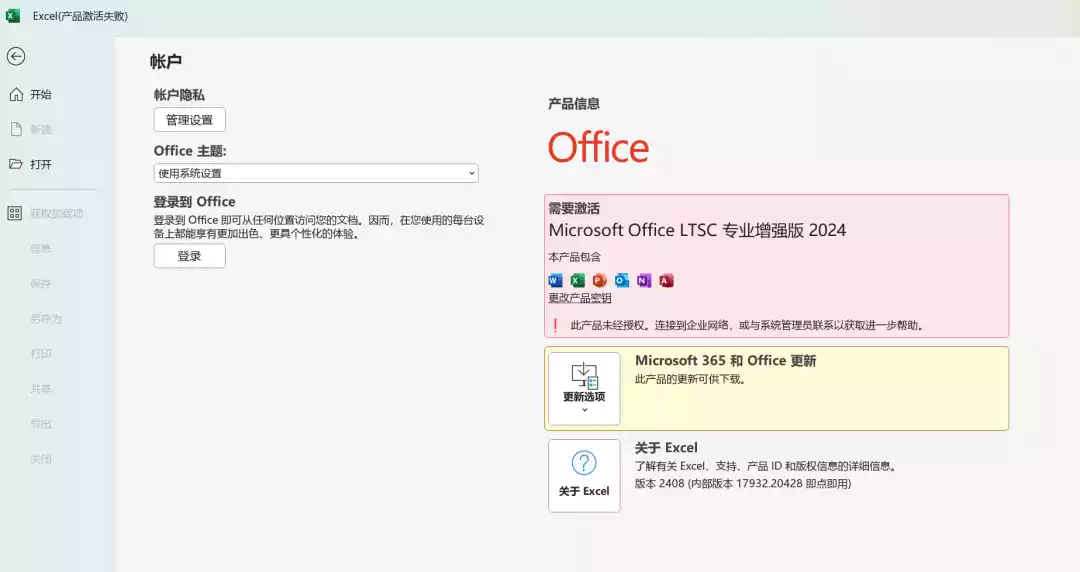The width and height of the screenshot is (1080, 572).
Task: Open the 关于 Excel button
Action: pyautogui.click(x=584, y=475)
